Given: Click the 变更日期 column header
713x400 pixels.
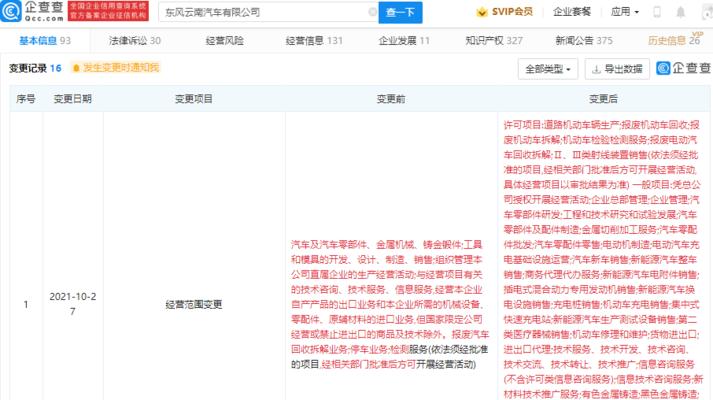Looking at the screenshot, I should (73, 99).
